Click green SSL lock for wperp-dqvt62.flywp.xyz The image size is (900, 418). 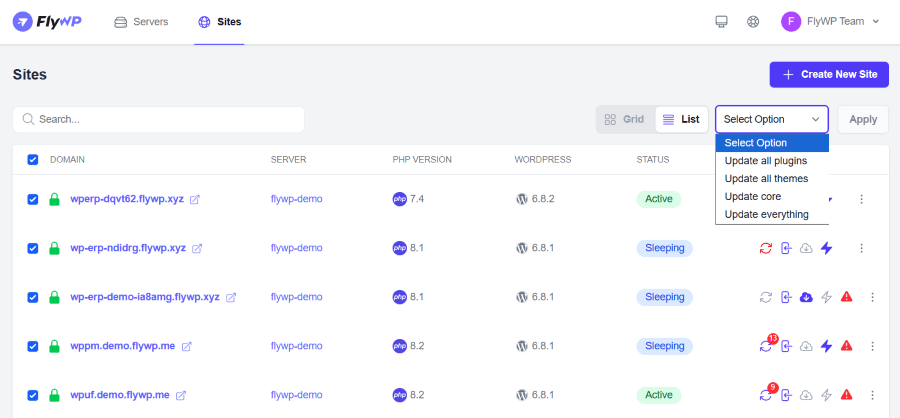pyautogui.click(x=54, y=199)
